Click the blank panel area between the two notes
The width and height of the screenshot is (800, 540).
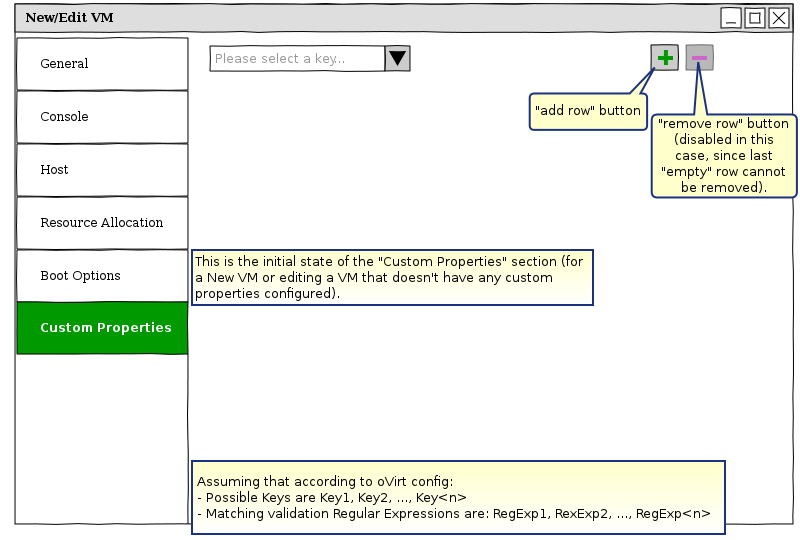[450, 380]
